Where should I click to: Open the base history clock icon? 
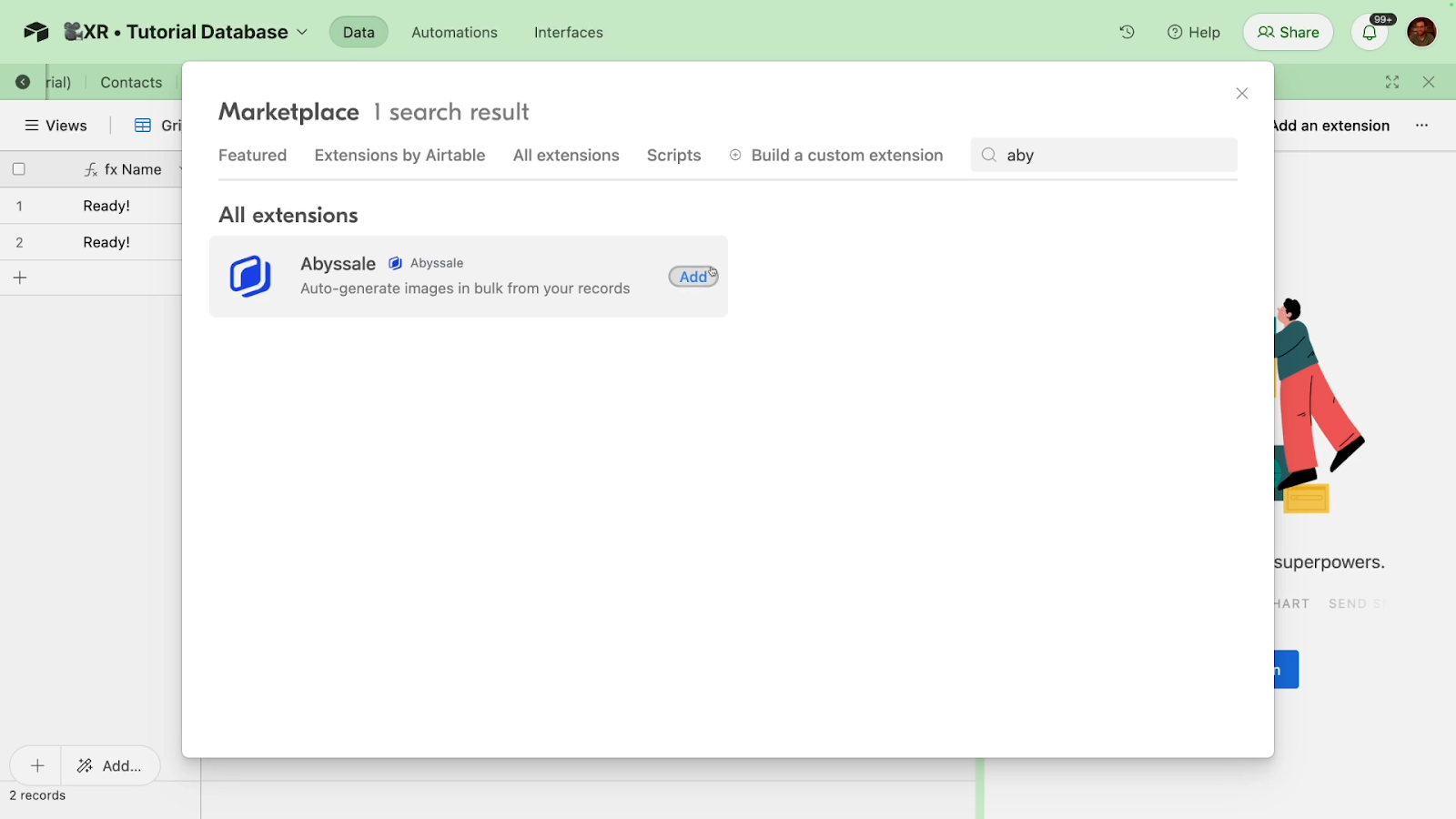1127,32
